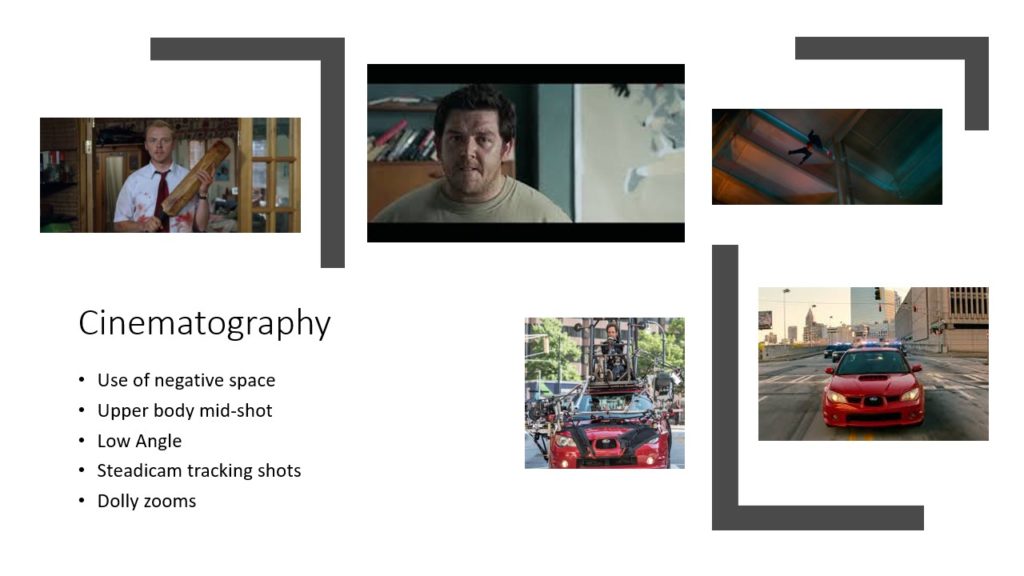Click the 'Upper body mid-shot' bullet
The width and height of the screenshot is (1024, 576).
tap(185, 410)
